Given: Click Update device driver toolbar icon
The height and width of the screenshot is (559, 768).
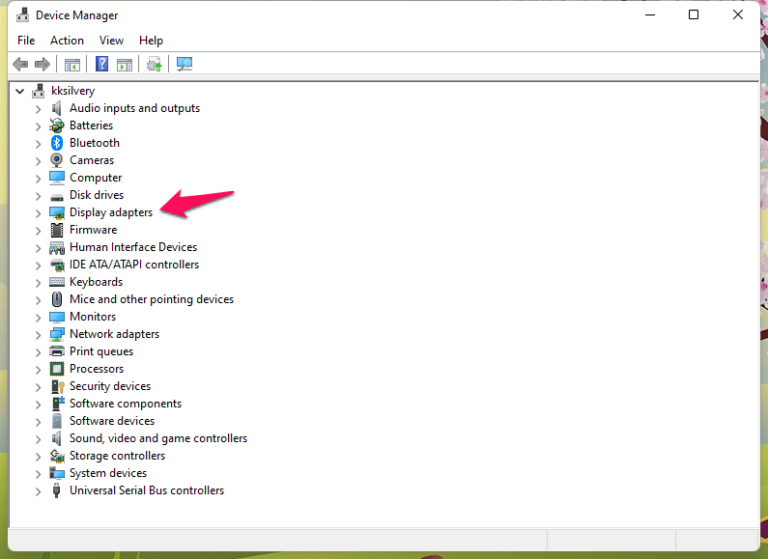Looking at the screenshot, I should [x=154, y=64].
